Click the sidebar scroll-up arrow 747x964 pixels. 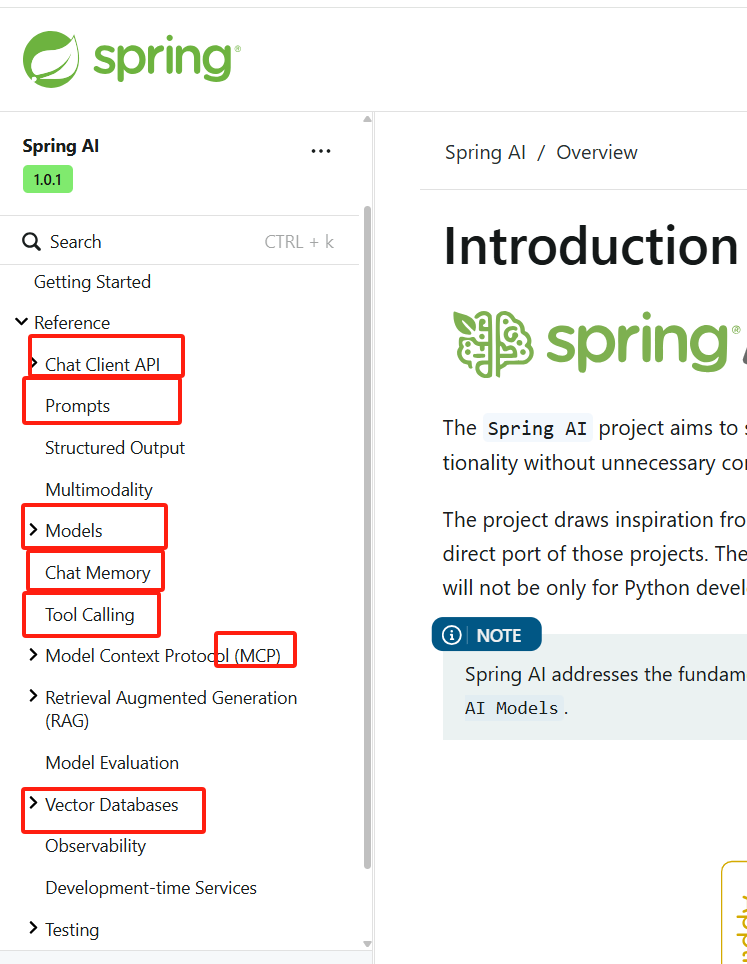coord(368,119)
